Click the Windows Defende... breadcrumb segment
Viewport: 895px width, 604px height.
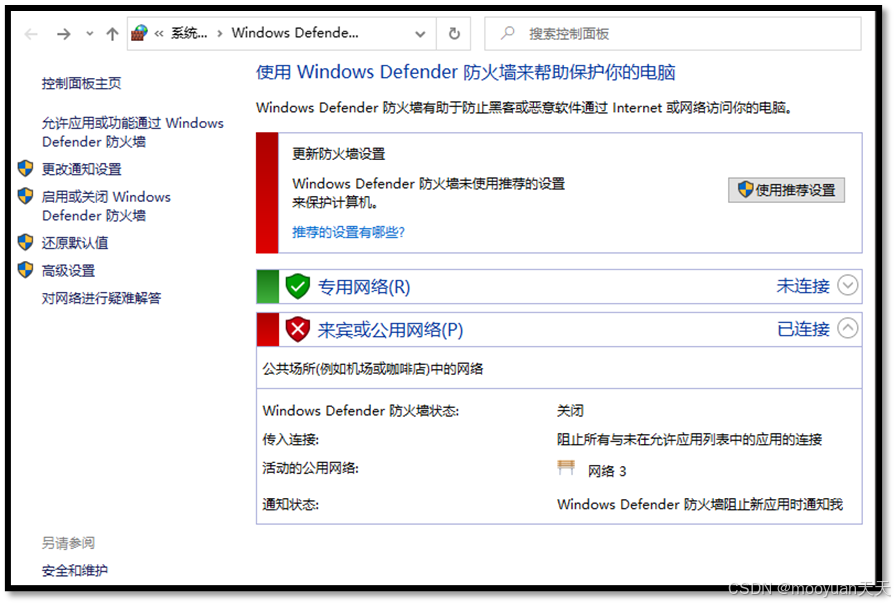(x=295, y=33)
